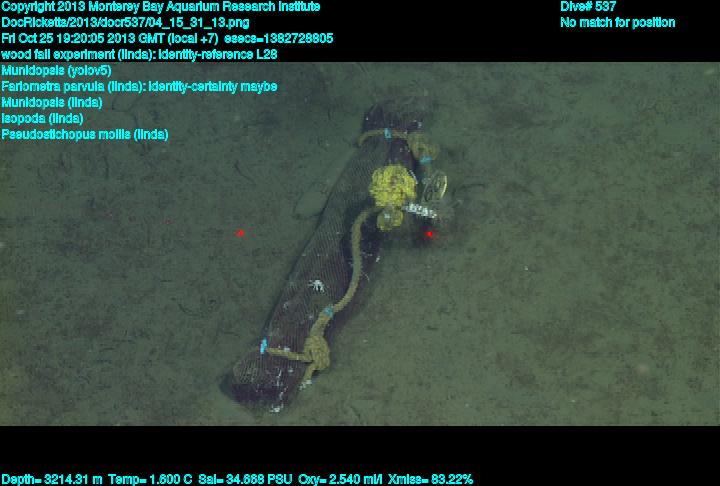Viewport: 720px width, 486px height.
Task: Click the 'No match for position' text
Action: [x=618, y=23]
